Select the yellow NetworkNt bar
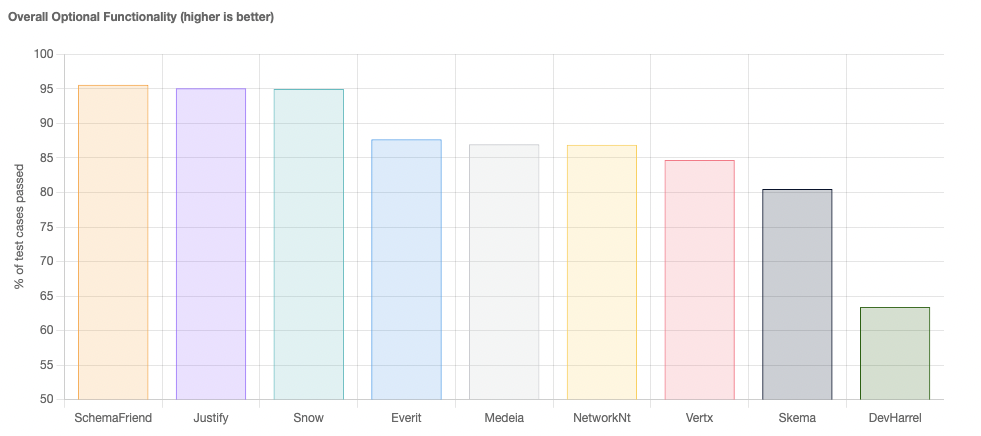Viewport: 981px width, 436px height. tap(602, 272)
